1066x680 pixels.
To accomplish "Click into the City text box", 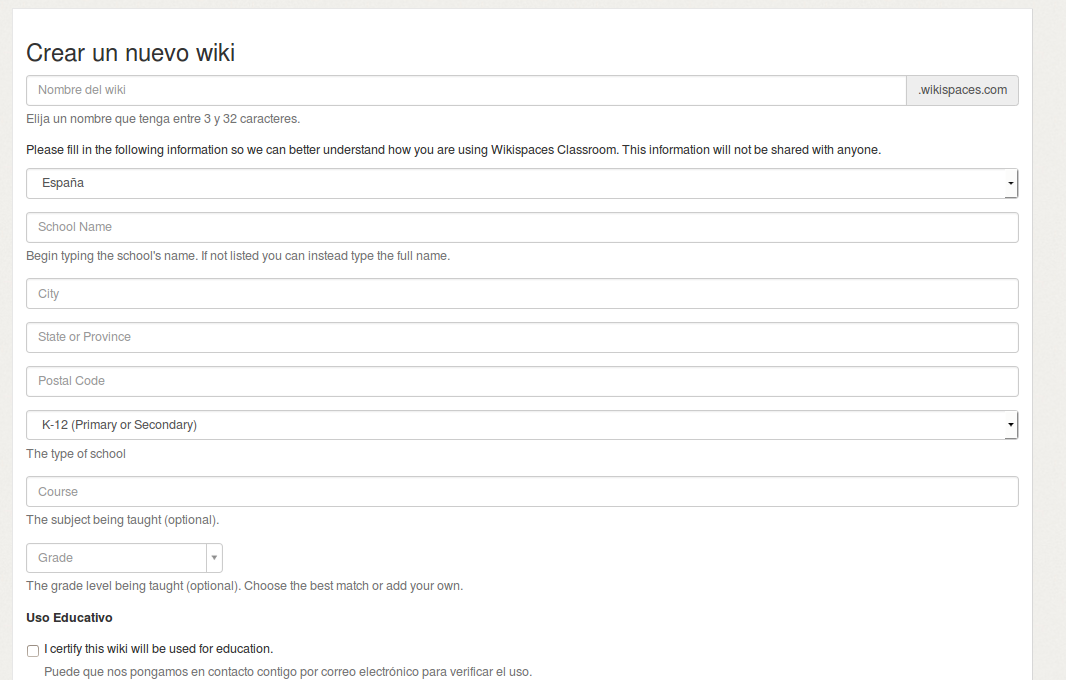I will click(x=521, y=294).
